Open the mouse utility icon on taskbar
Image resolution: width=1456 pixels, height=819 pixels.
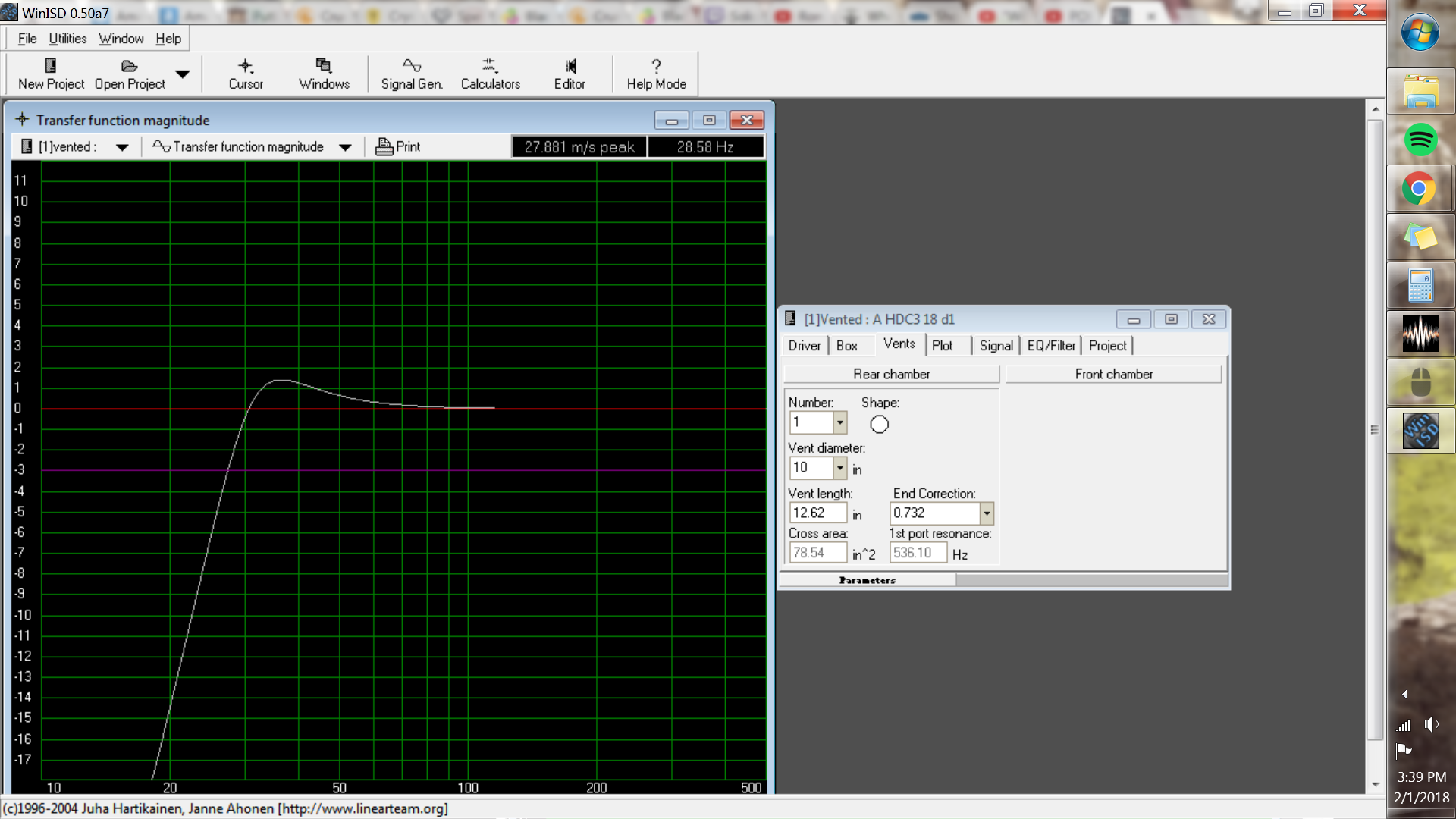[x=1420, y=383]
